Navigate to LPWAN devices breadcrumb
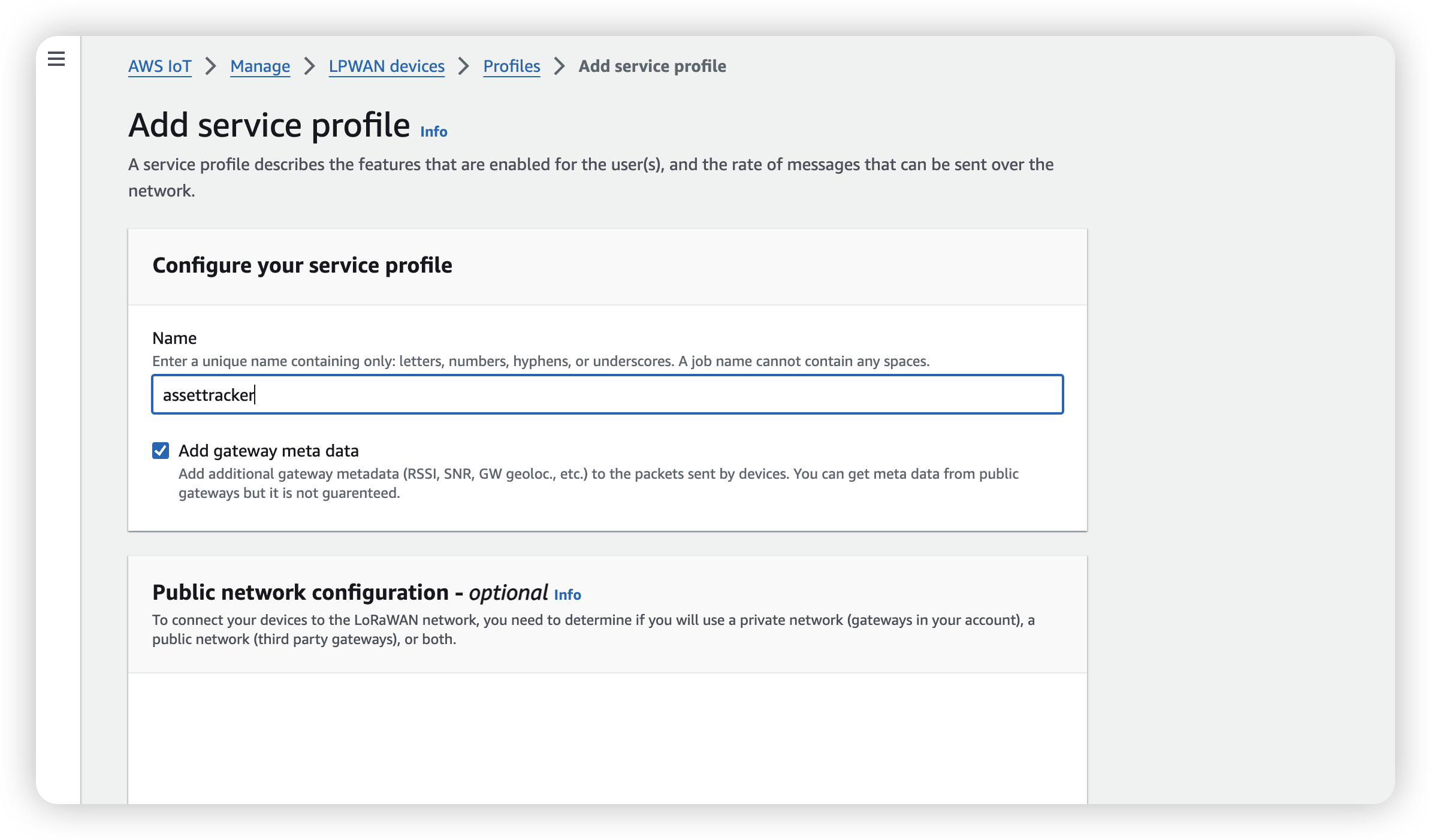This screenshot has height=840, width=1431. click(387, 66)
